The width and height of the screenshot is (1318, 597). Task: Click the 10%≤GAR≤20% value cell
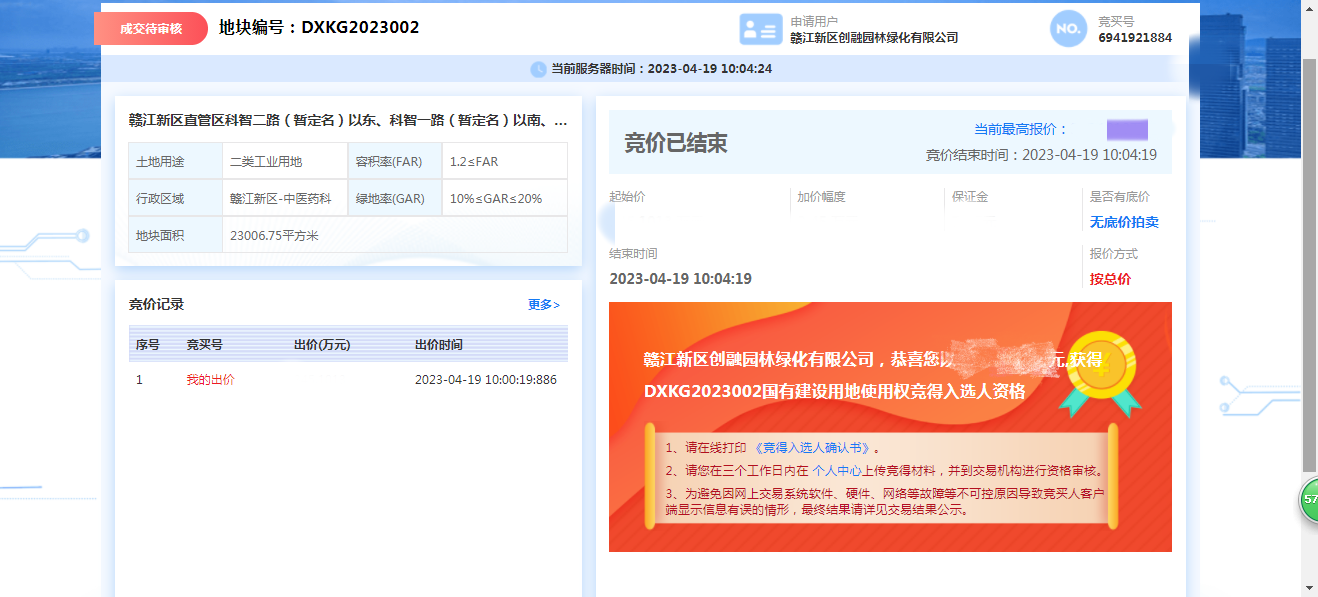click(x=505, y=198)
